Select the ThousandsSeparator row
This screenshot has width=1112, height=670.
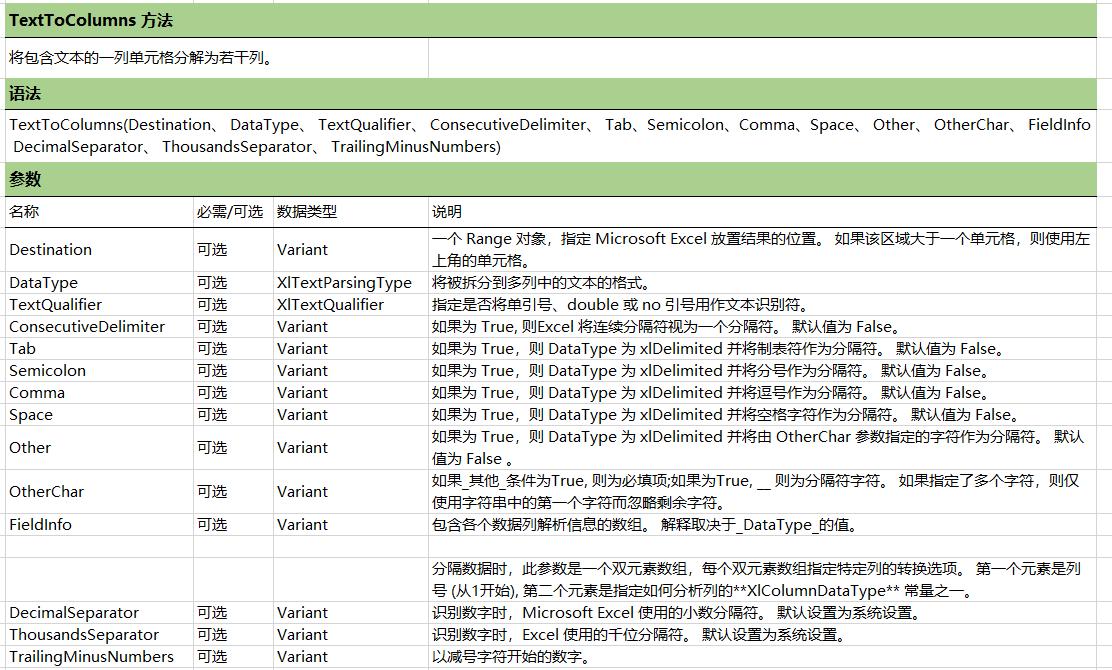pyautogui.click(x=75, y=634)
